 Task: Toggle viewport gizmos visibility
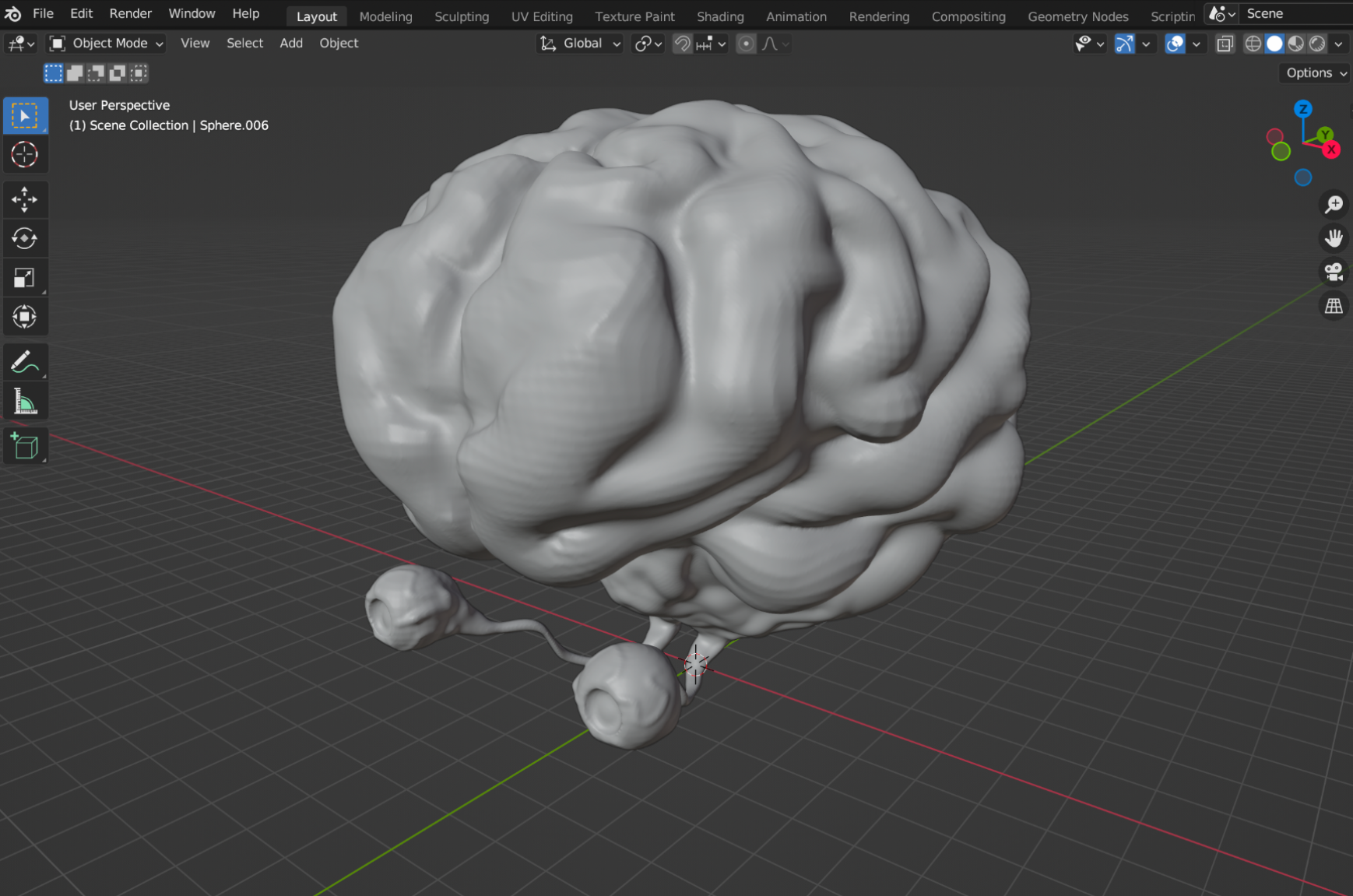click(x=1124, y=44)
